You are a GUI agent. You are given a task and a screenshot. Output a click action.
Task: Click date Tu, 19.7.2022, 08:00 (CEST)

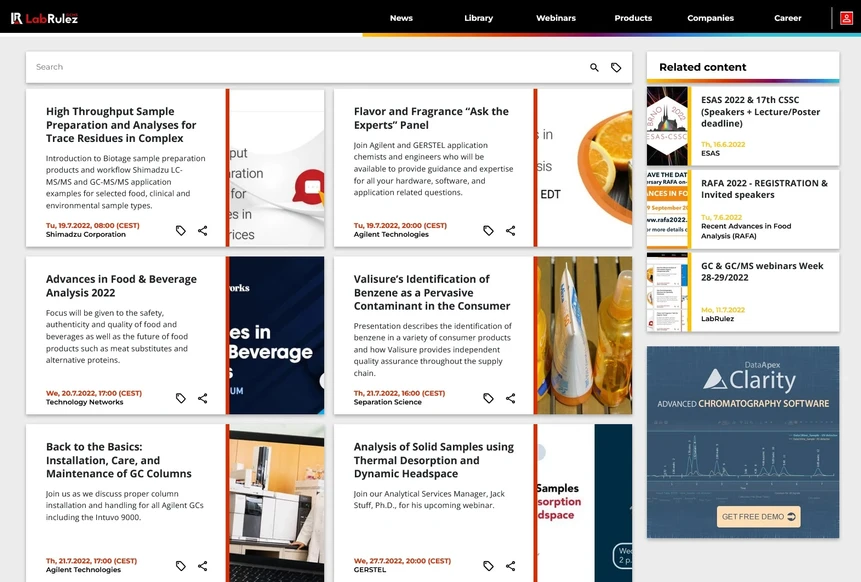pyautogui.click(x=93, y=226)
